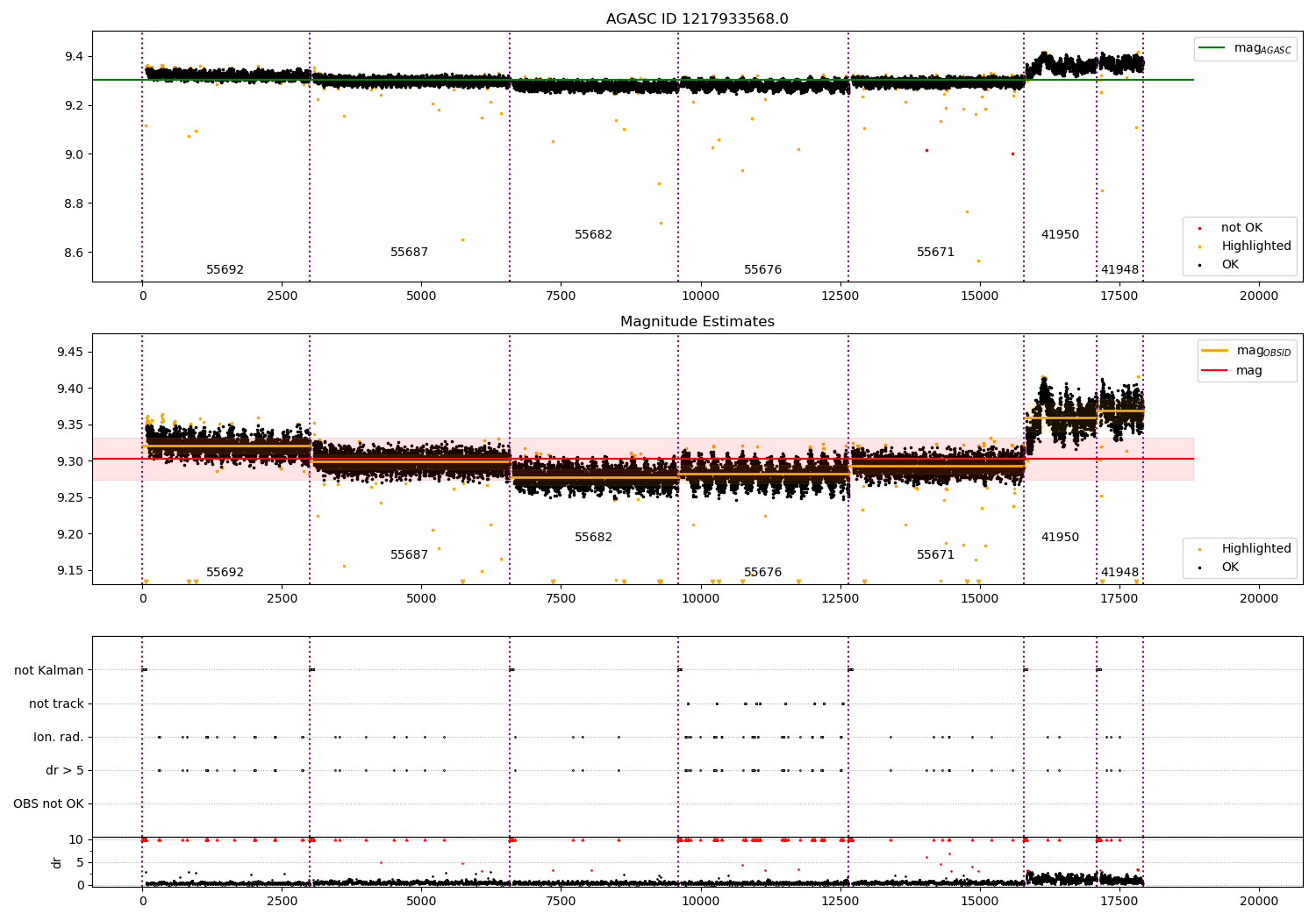This screenshot has height=921, width=1316.
Task: Click the 'not Kalman' row label
Action: [49, 671]
